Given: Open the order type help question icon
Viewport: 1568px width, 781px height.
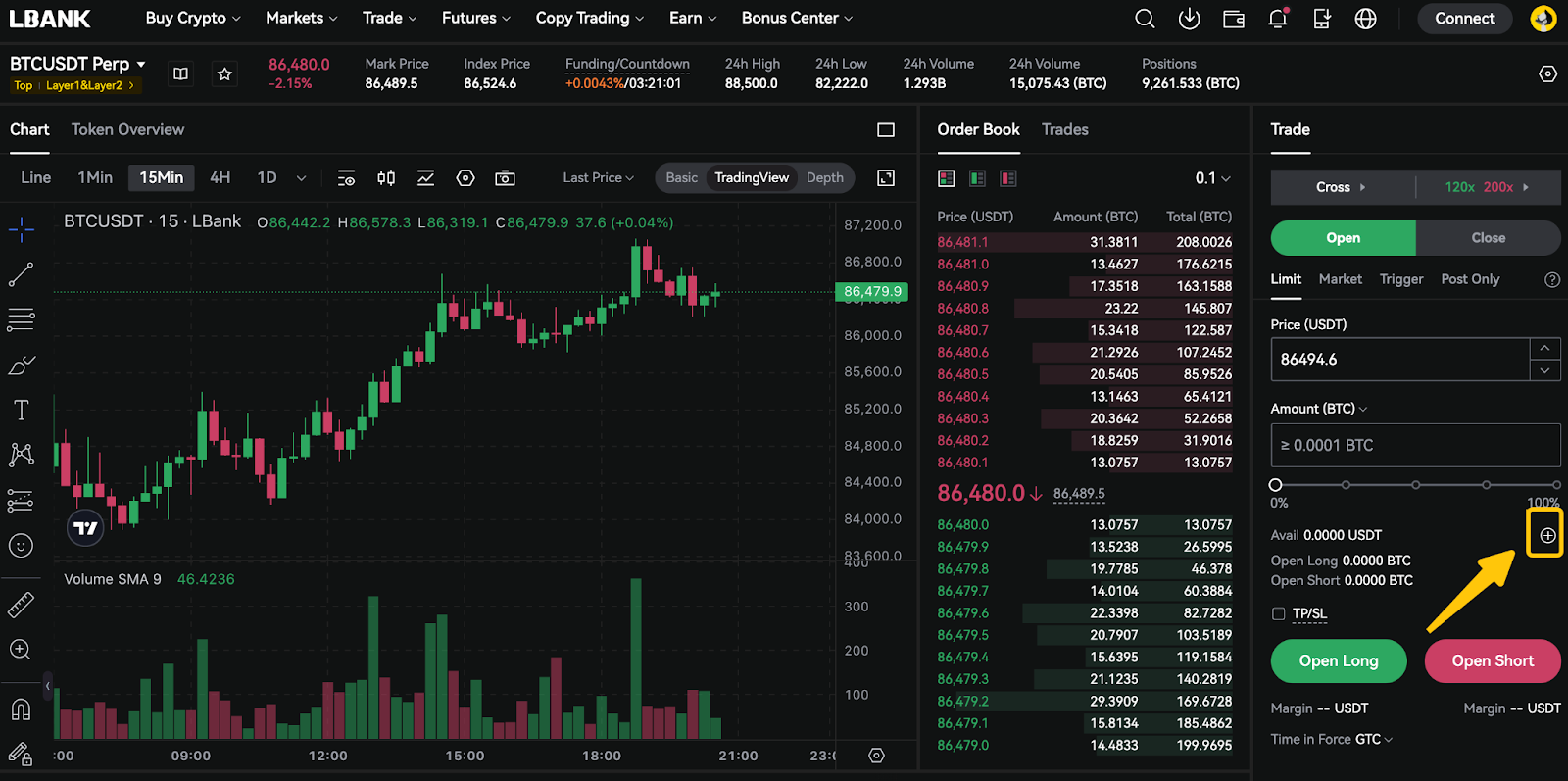Looking at the screenshot, I should (x=1552, y=279).
